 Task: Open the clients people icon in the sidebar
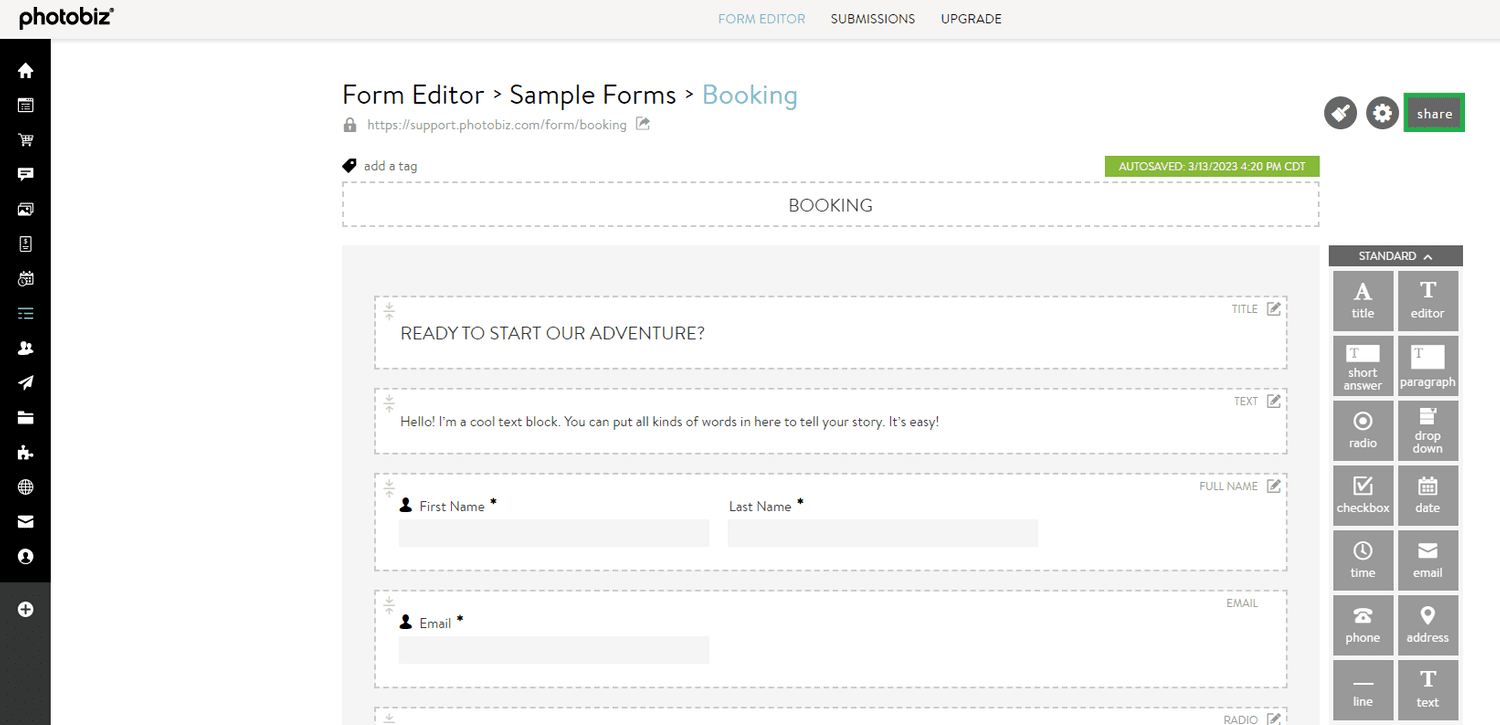coord(26,348)
